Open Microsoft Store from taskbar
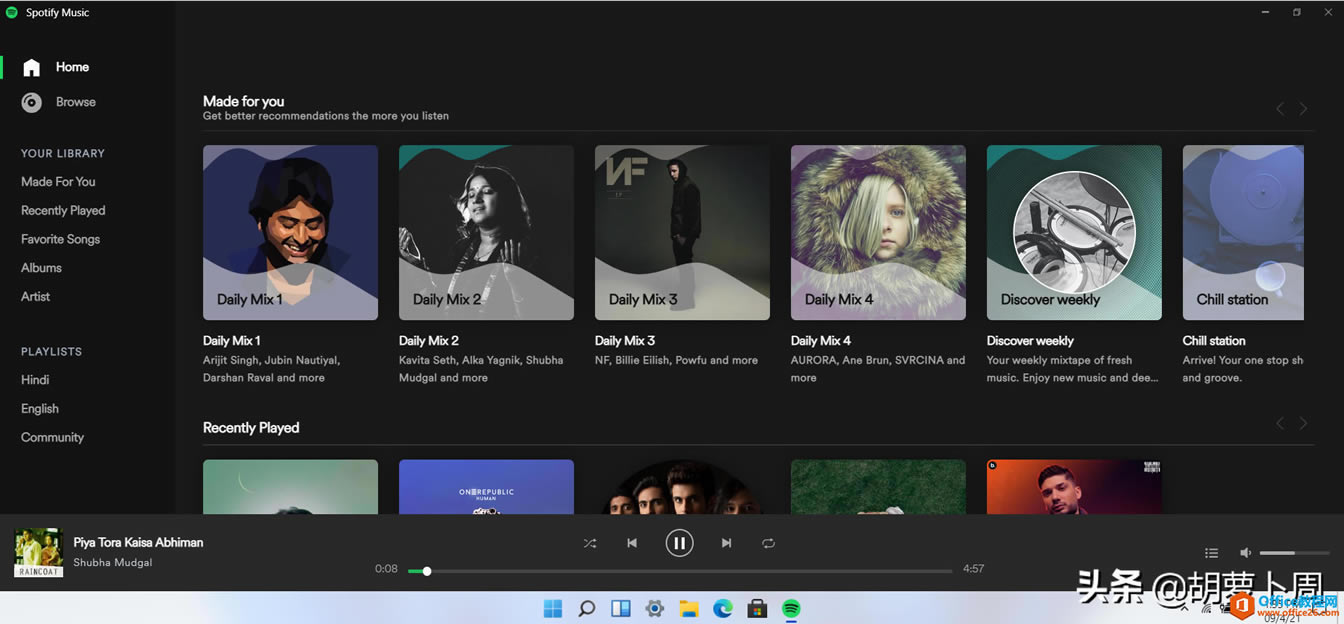 tap(757, 608)
